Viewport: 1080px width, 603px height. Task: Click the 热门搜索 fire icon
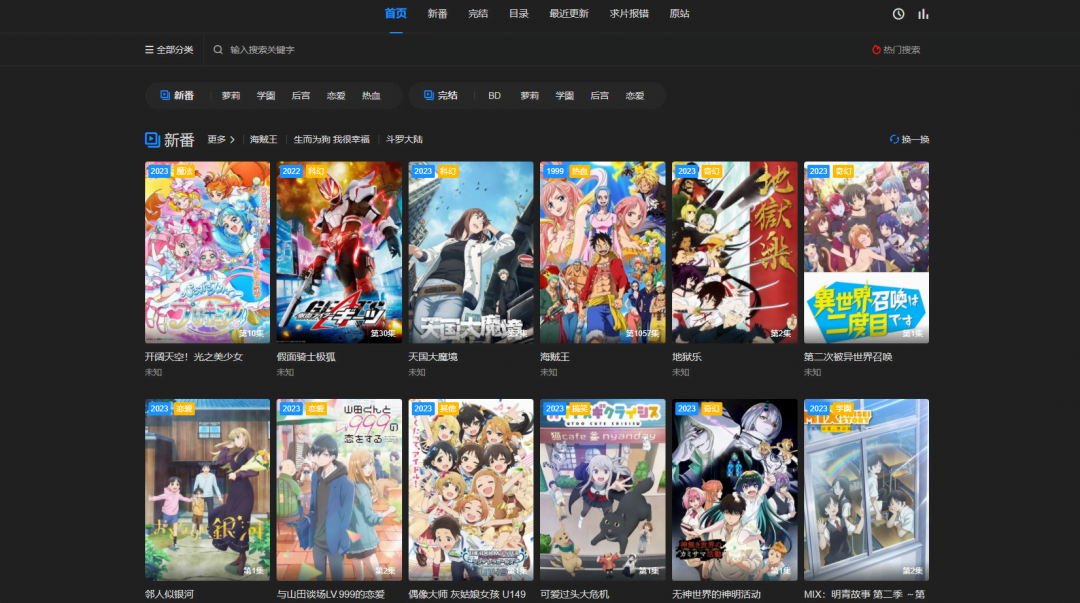pos(877,50)
